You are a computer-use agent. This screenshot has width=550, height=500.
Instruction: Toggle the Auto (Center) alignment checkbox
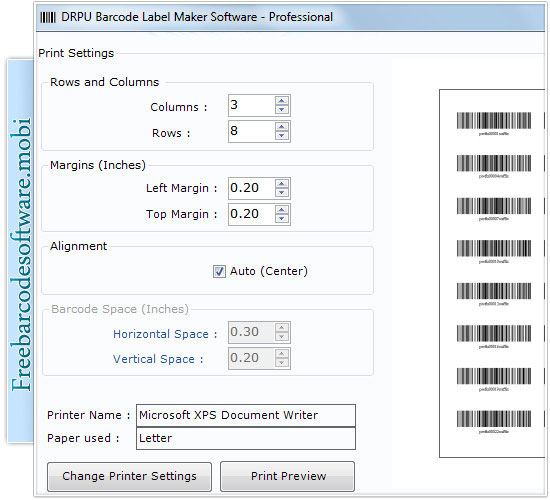coord(219,272)
